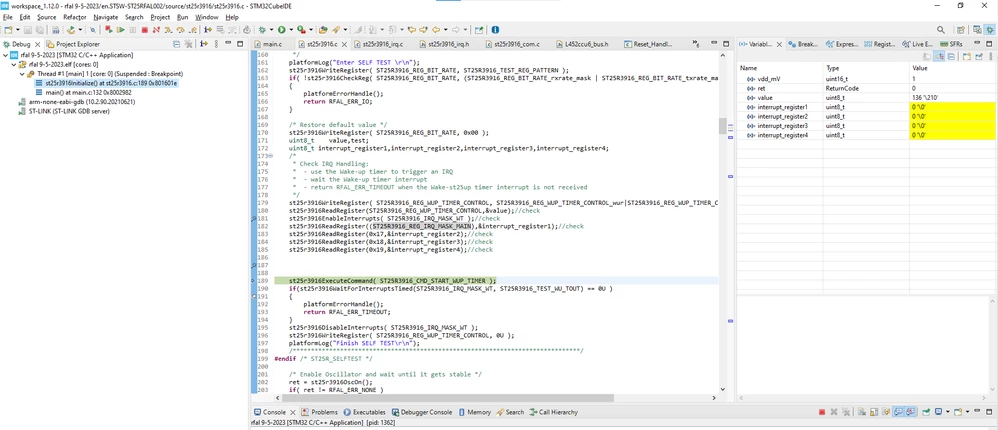Open the Call Hierarchy tab
Screen dimensions: 998x430
click(553, 412)
